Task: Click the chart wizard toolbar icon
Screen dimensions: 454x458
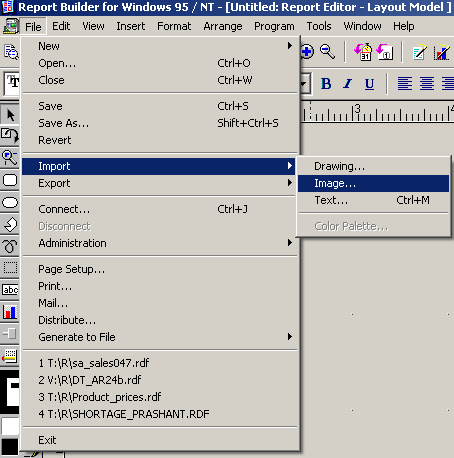Action: click(x=442, y=52)
